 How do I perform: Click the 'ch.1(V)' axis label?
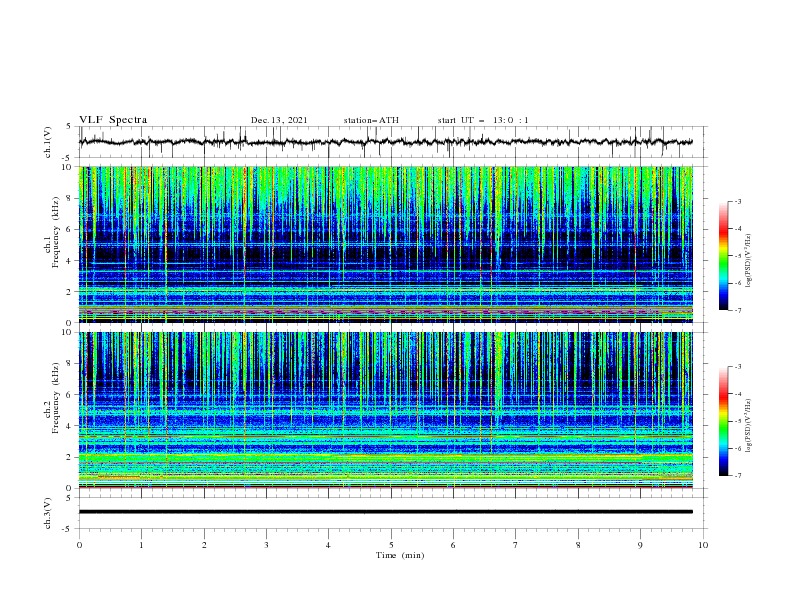tap(48, 142)
